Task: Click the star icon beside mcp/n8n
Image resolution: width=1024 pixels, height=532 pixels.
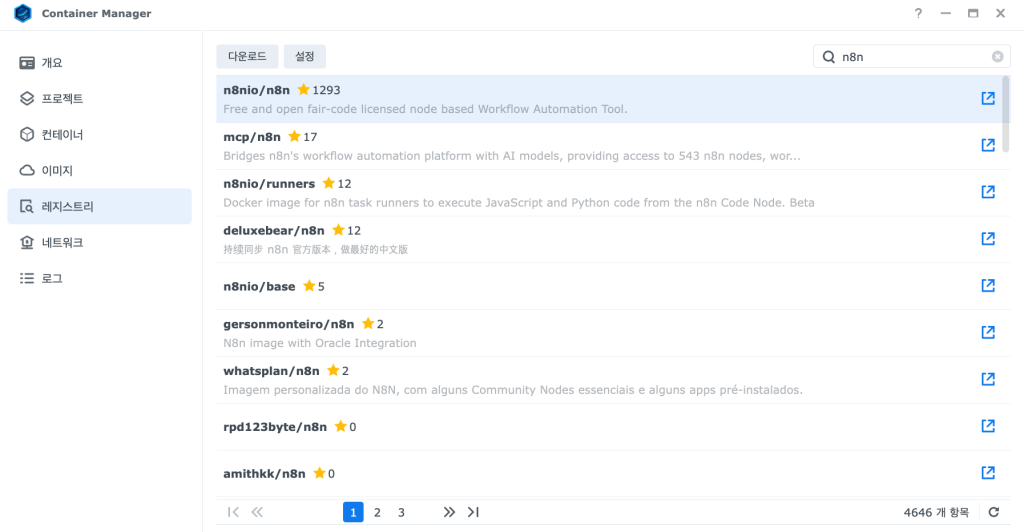Action: coord(295,136)
